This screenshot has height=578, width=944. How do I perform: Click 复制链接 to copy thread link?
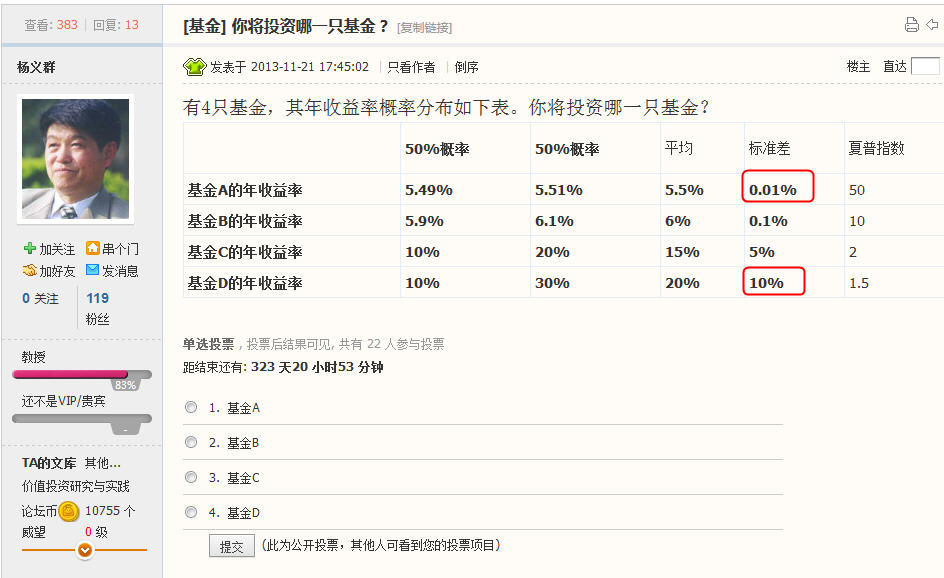(425, 28)
